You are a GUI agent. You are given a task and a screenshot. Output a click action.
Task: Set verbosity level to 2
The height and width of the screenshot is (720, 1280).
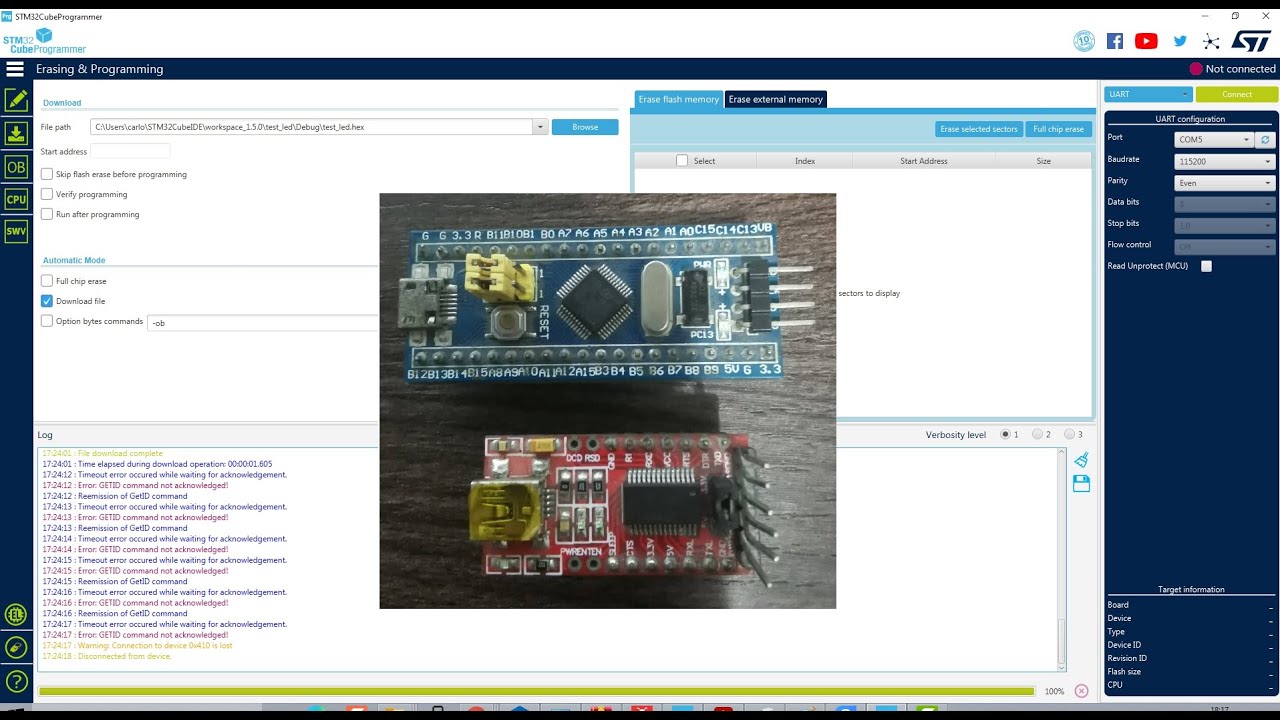coord(1037,434)
